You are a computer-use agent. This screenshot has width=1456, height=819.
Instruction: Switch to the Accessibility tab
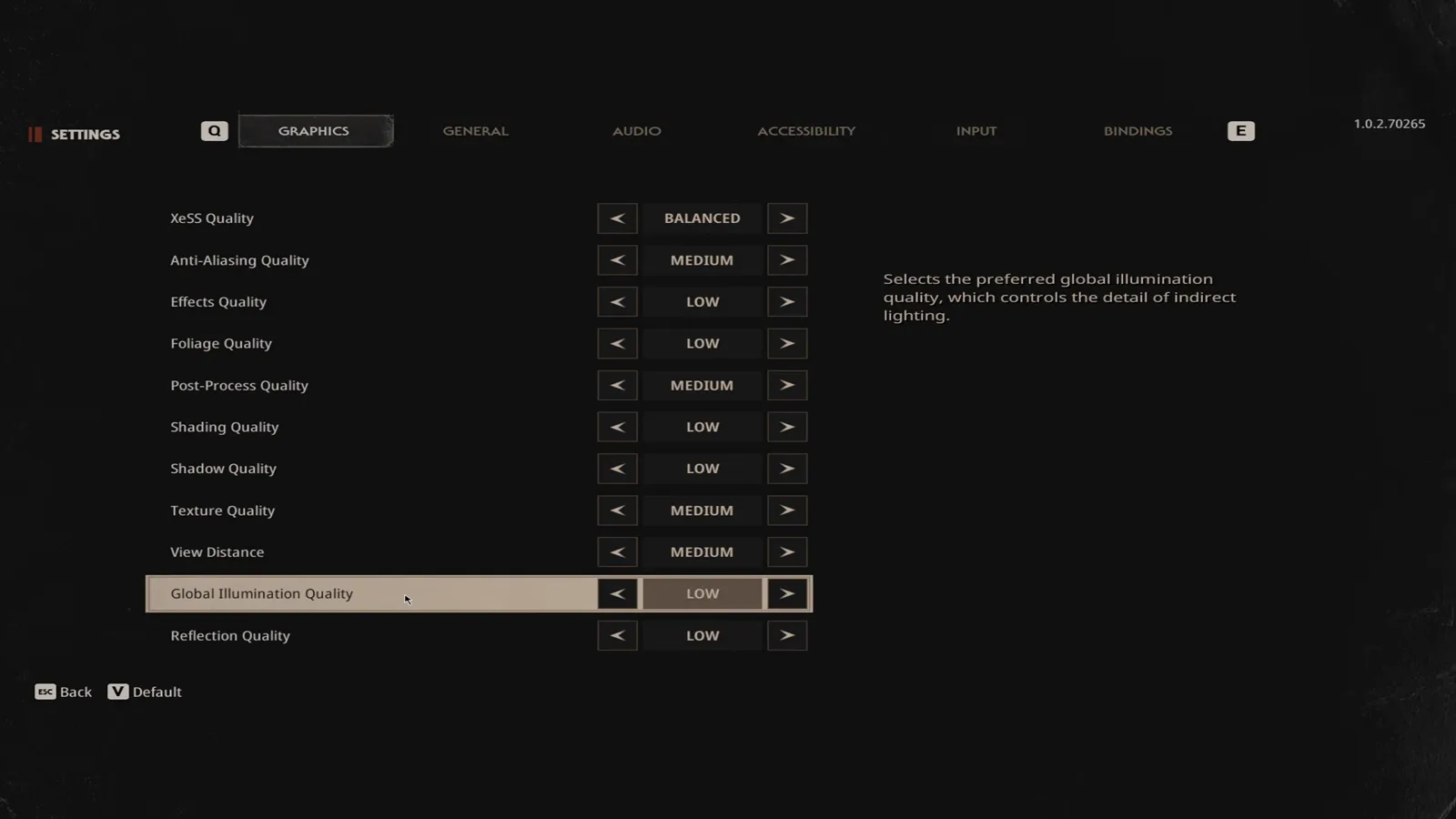click(x=806, y=131)
